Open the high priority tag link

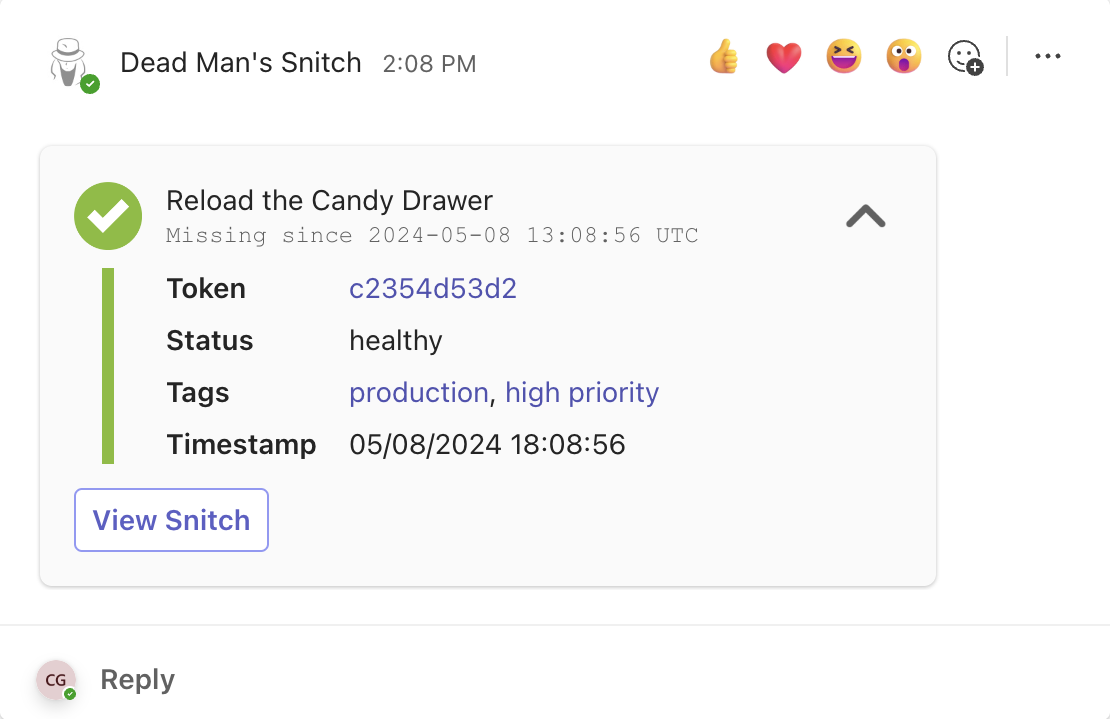click(582, 392)
